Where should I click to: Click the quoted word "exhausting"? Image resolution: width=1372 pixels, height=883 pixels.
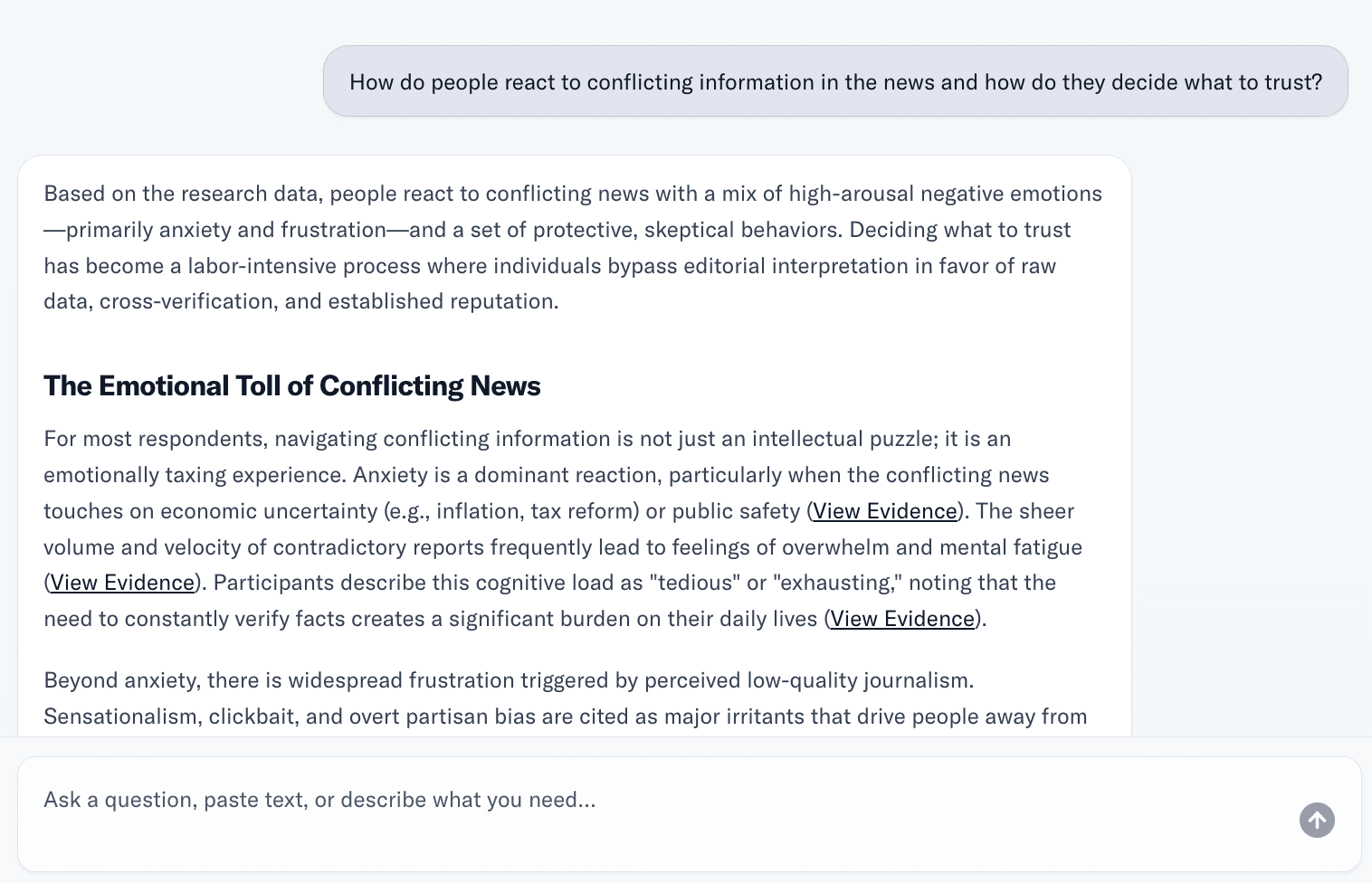837,583
